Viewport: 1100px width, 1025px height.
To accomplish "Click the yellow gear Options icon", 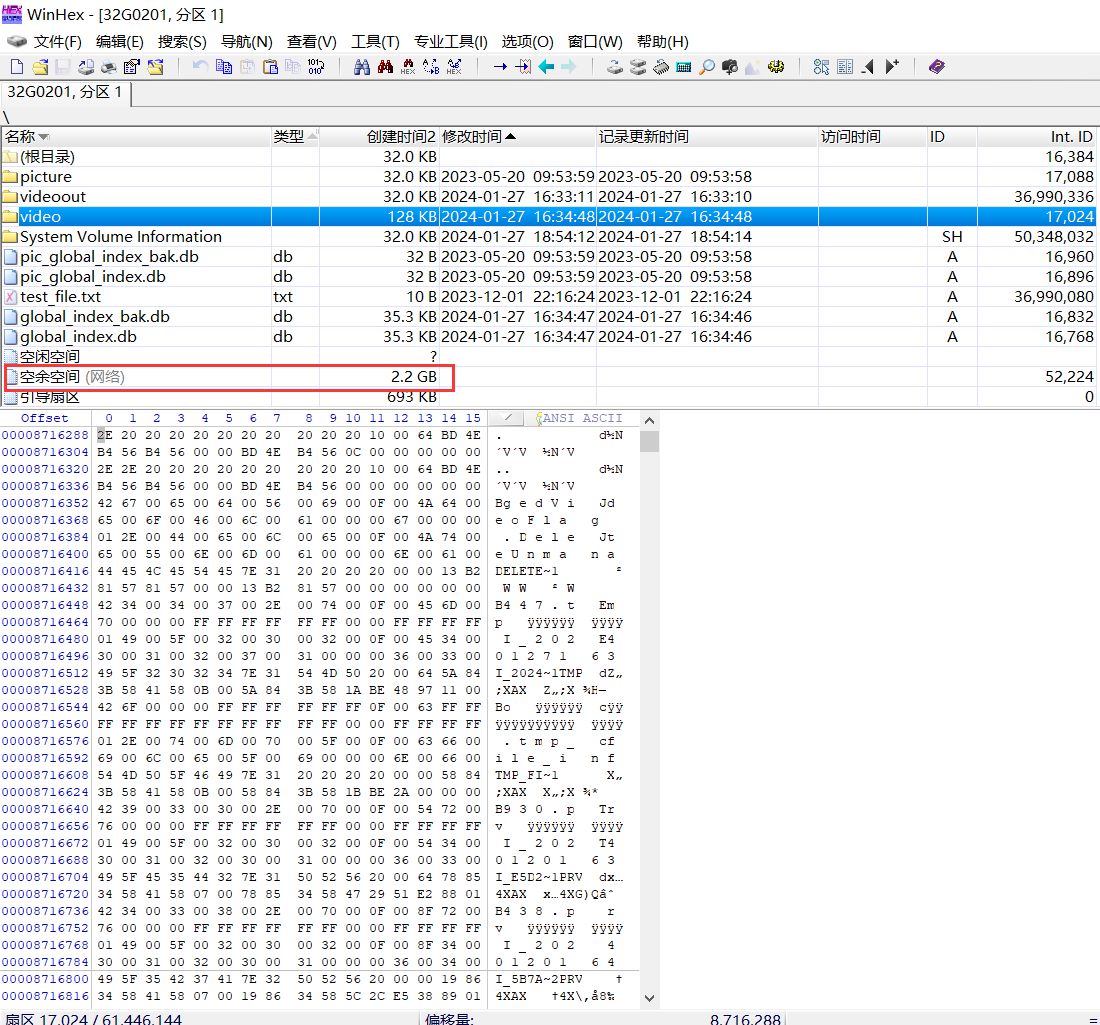I will (x=776, y=67).
